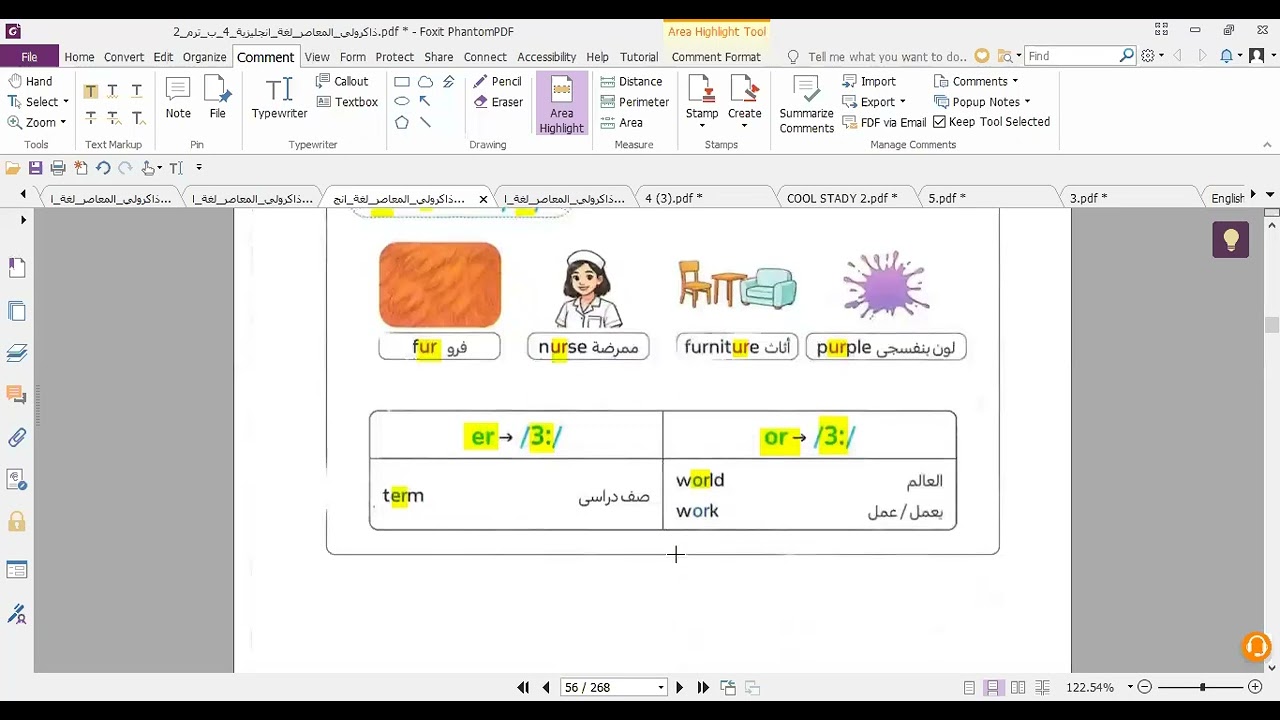Choose the Polygon drawing tool
1280x720 pixels.
click(x=402, y=122)
